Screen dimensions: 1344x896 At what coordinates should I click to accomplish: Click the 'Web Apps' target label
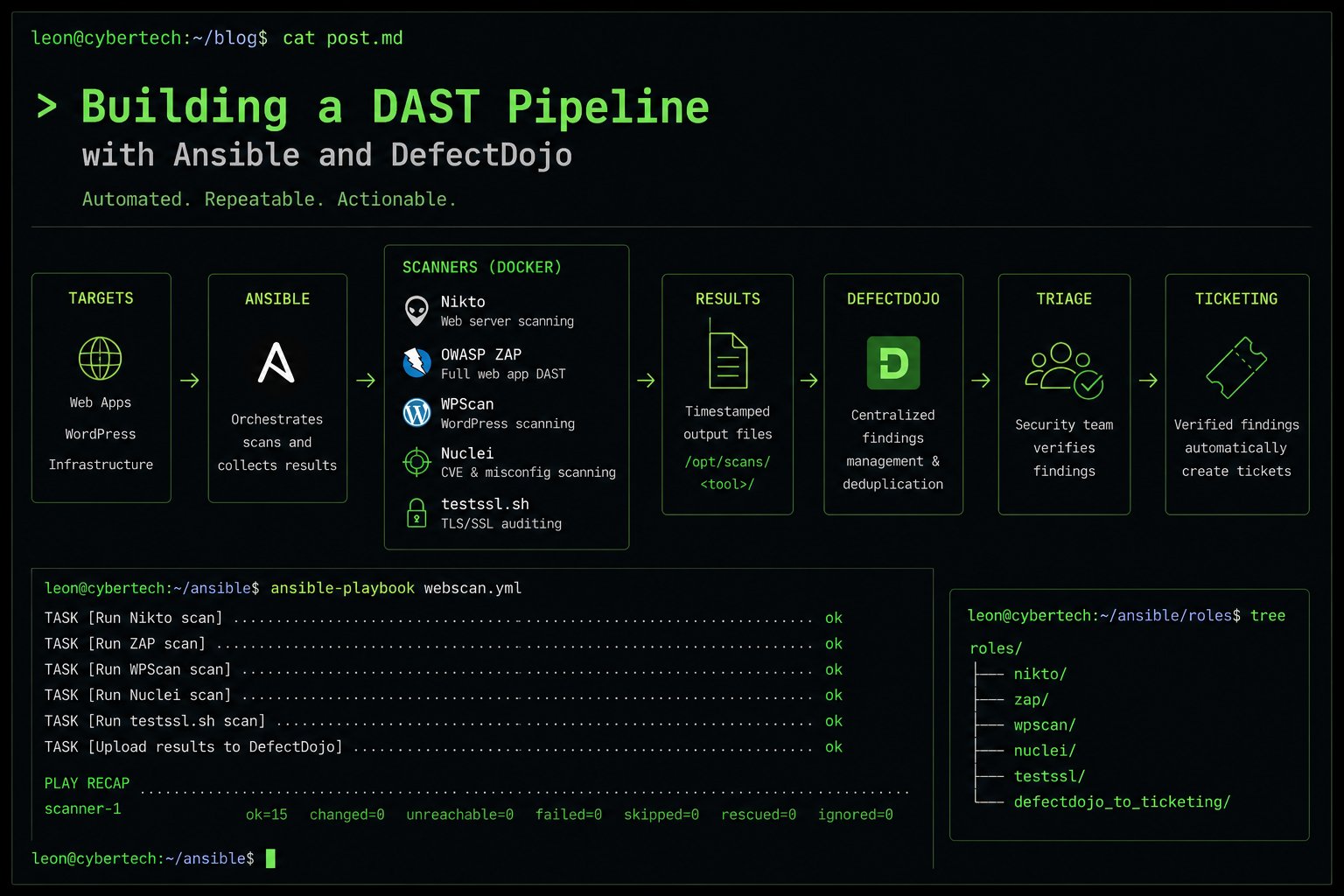pos(101,402)
